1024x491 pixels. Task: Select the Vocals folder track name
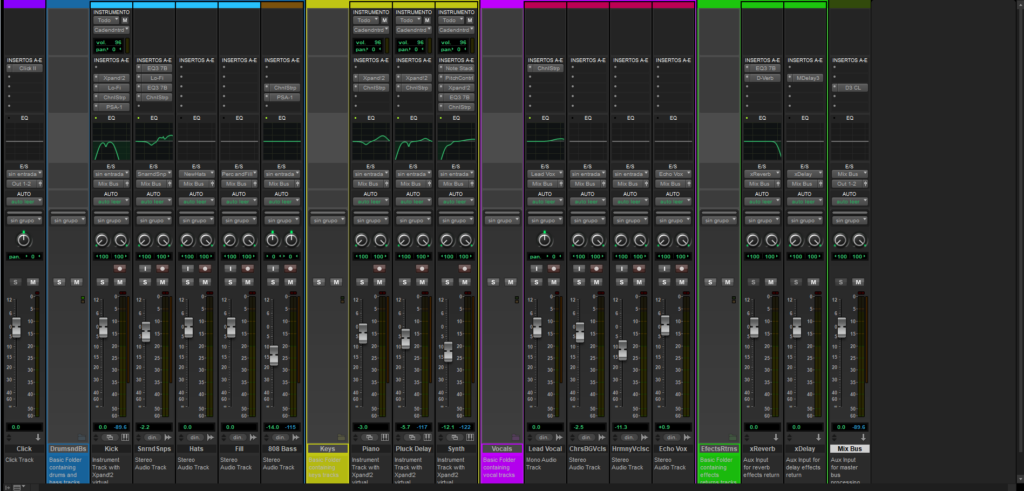(501, 449)
